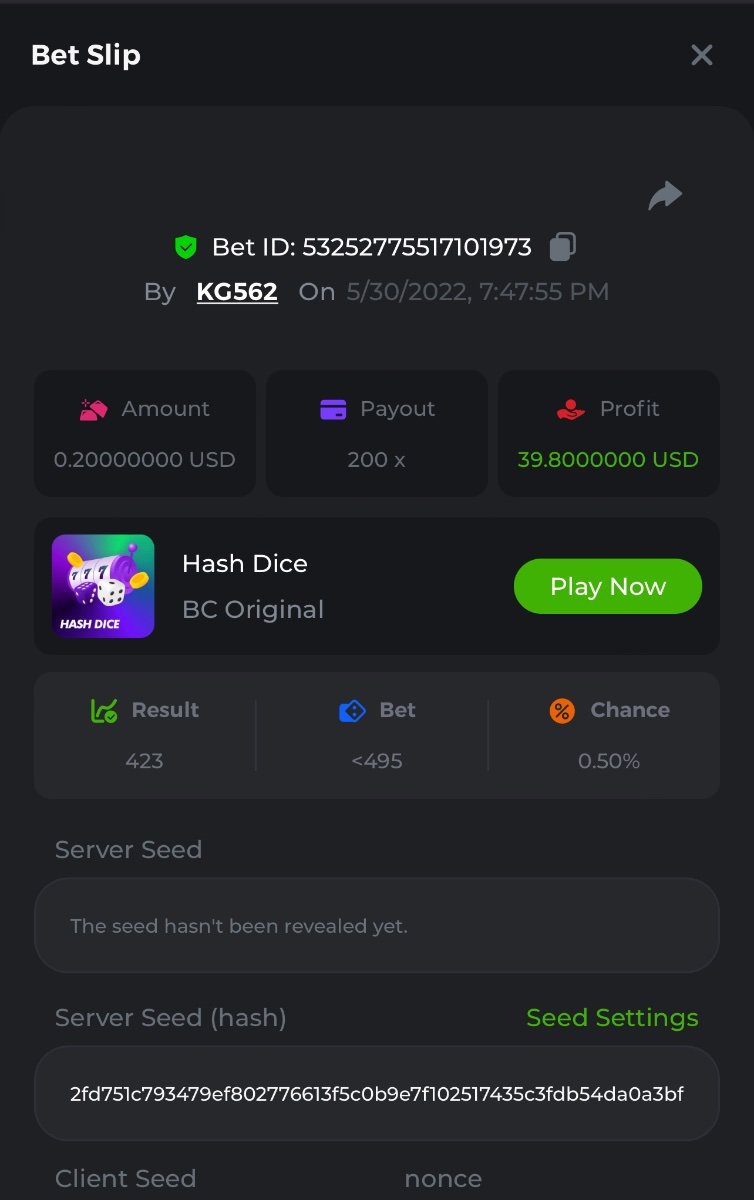This screenshot has width=754, height=1200.
Task: Click the share arrow icon
Action: [x=665, y=196]
